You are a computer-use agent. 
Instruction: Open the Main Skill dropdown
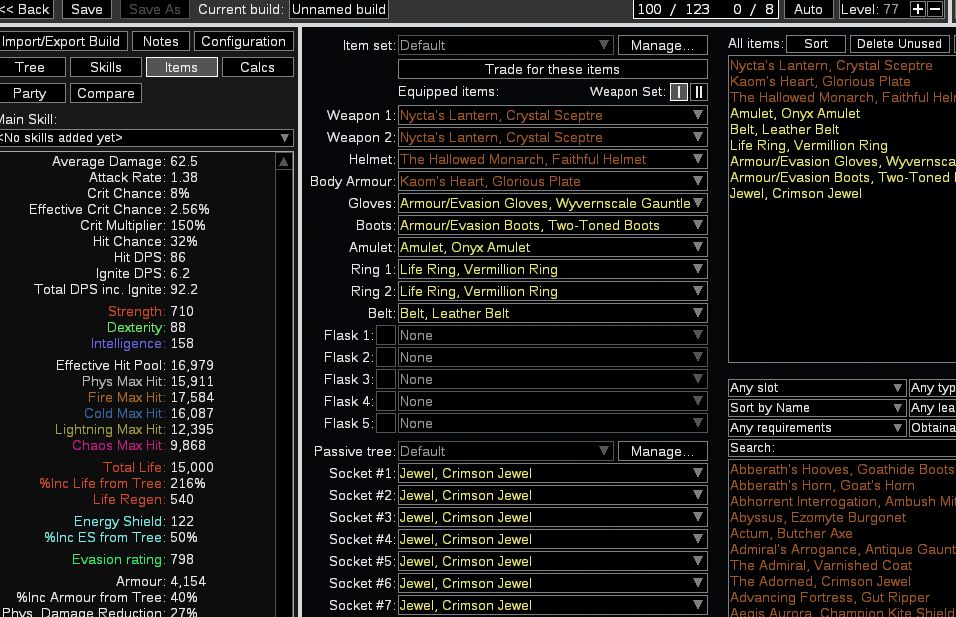tap(145, 138)
